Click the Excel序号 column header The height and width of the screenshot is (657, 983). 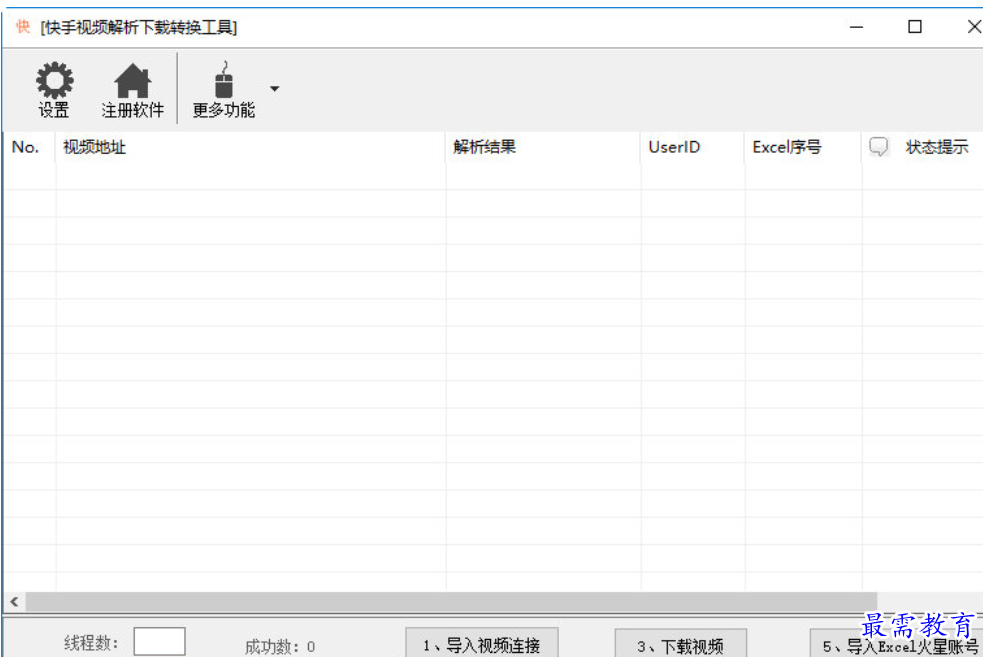803,147
